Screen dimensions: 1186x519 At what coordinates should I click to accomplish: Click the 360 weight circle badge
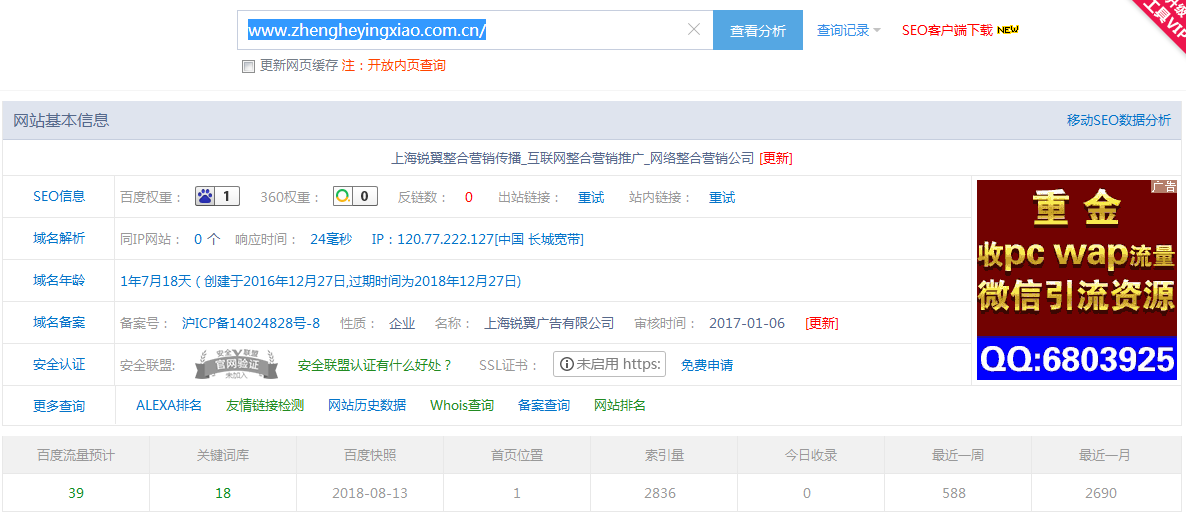click(x=355, y=197)
